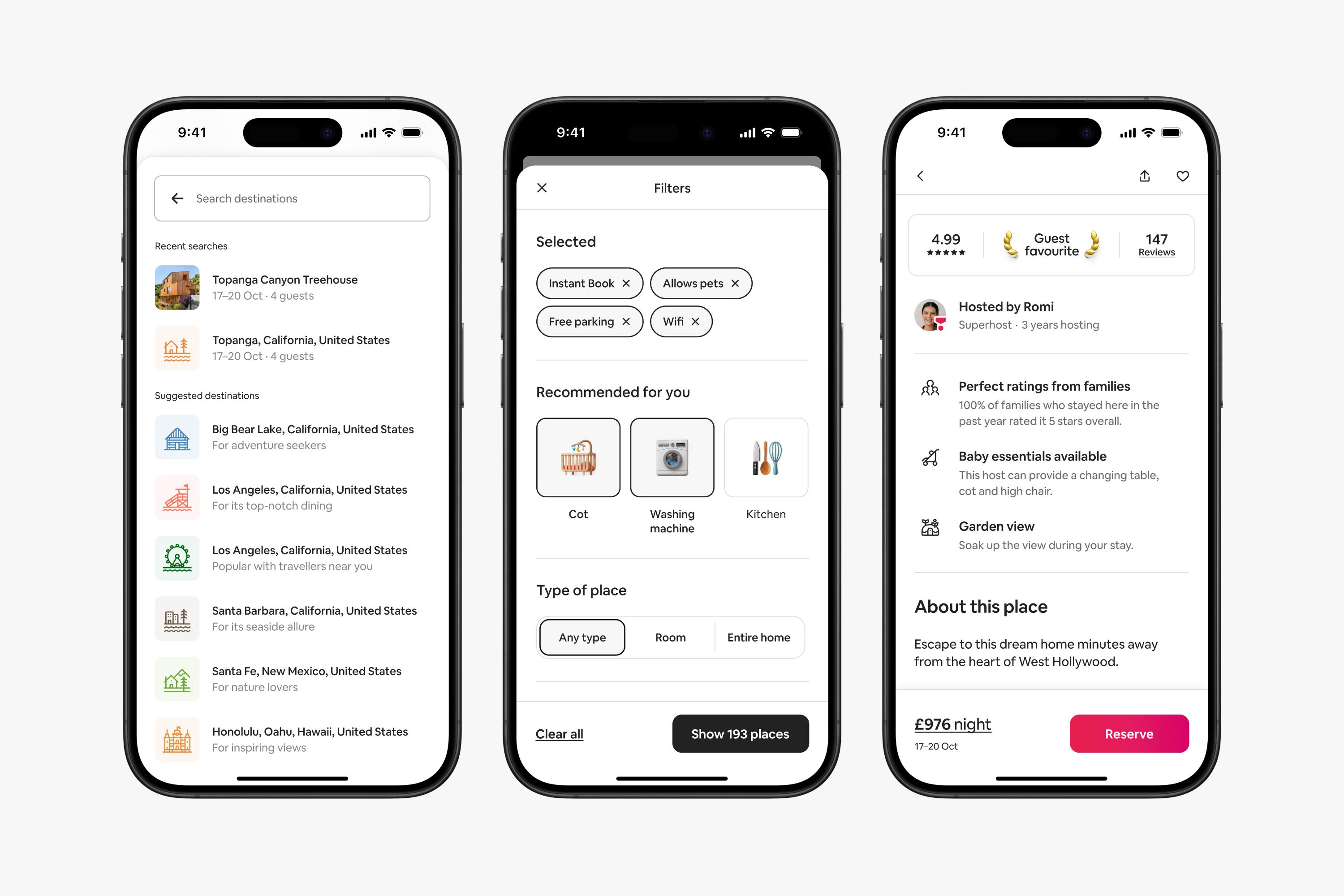Select the Entire home place type
Viewport: 1344px width, 896px height.
758,637
